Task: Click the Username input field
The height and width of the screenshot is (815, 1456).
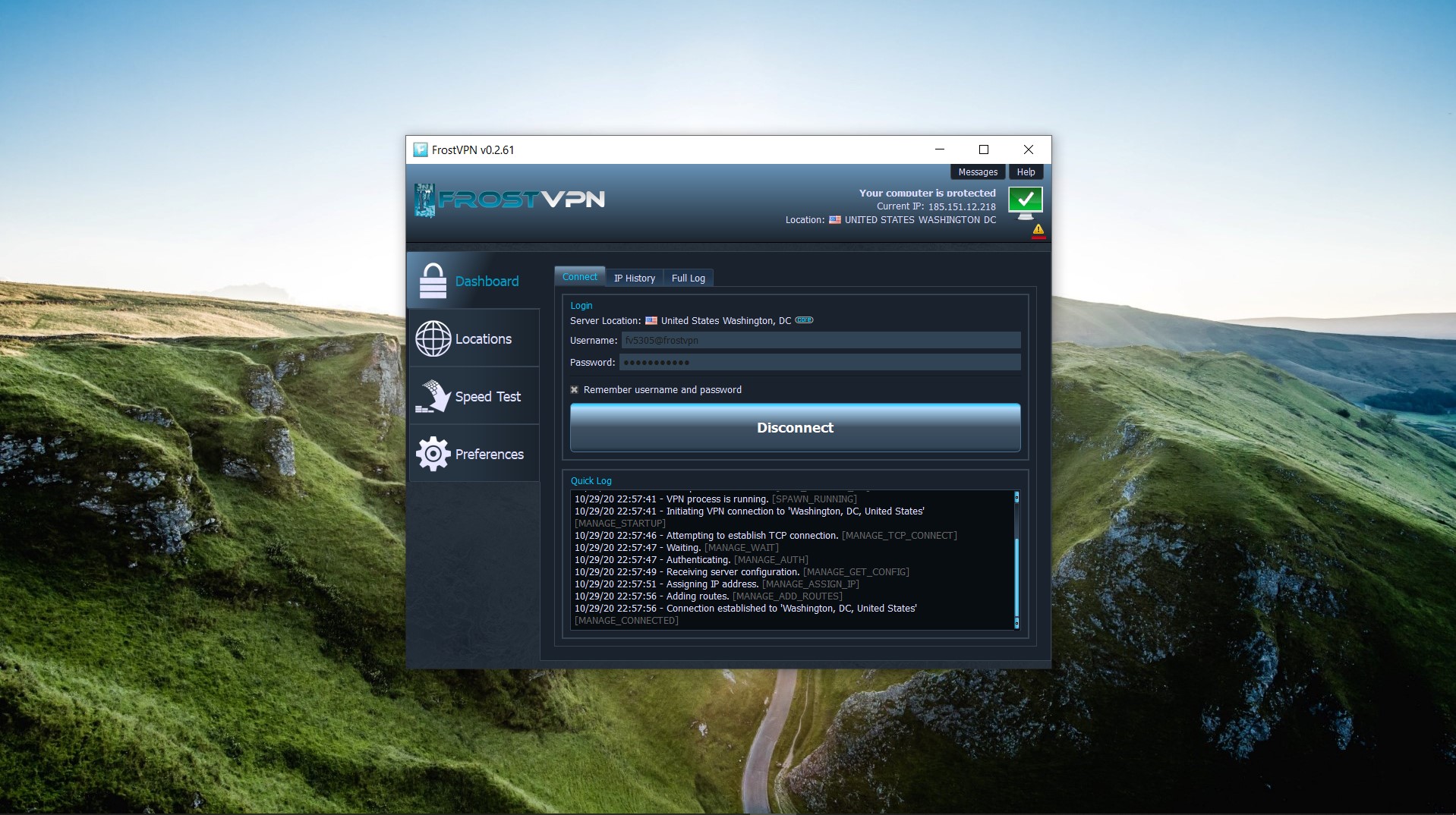Action: pyautogui.click(x=821, y=341)
